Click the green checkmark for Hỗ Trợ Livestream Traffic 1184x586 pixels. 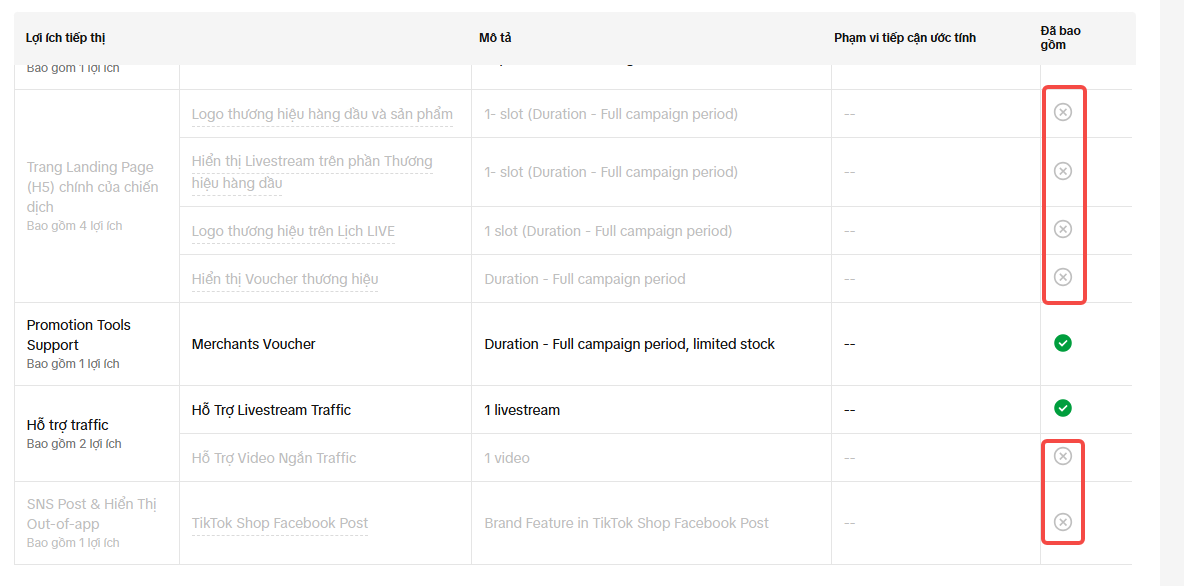[x=1063, y=408]
